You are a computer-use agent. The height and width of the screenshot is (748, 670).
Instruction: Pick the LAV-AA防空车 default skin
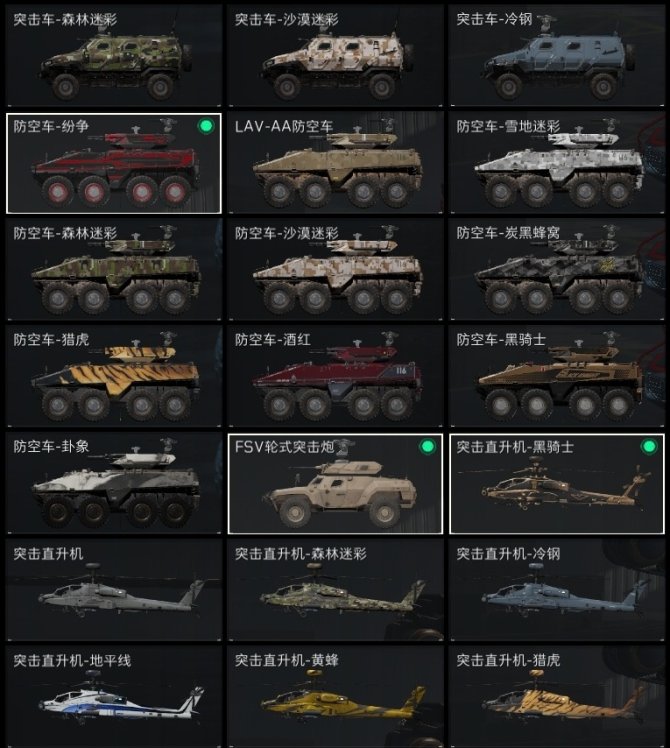point(335,163)
